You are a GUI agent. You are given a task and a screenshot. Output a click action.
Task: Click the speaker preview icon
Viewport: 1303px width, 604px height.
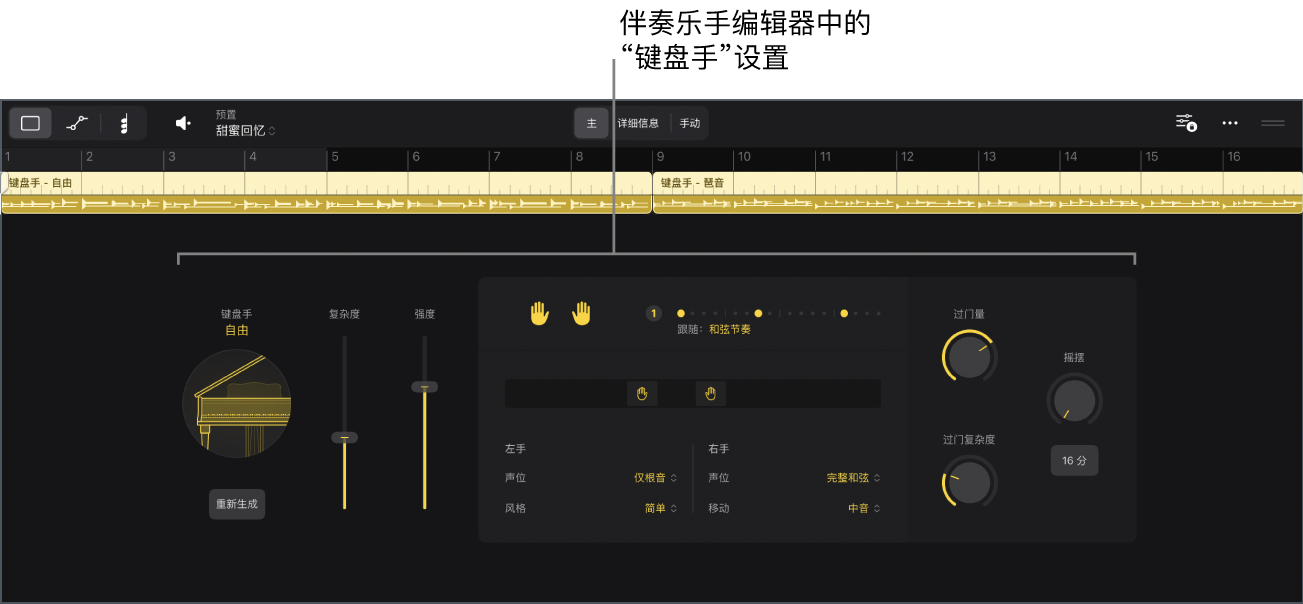tap(184, 123)
